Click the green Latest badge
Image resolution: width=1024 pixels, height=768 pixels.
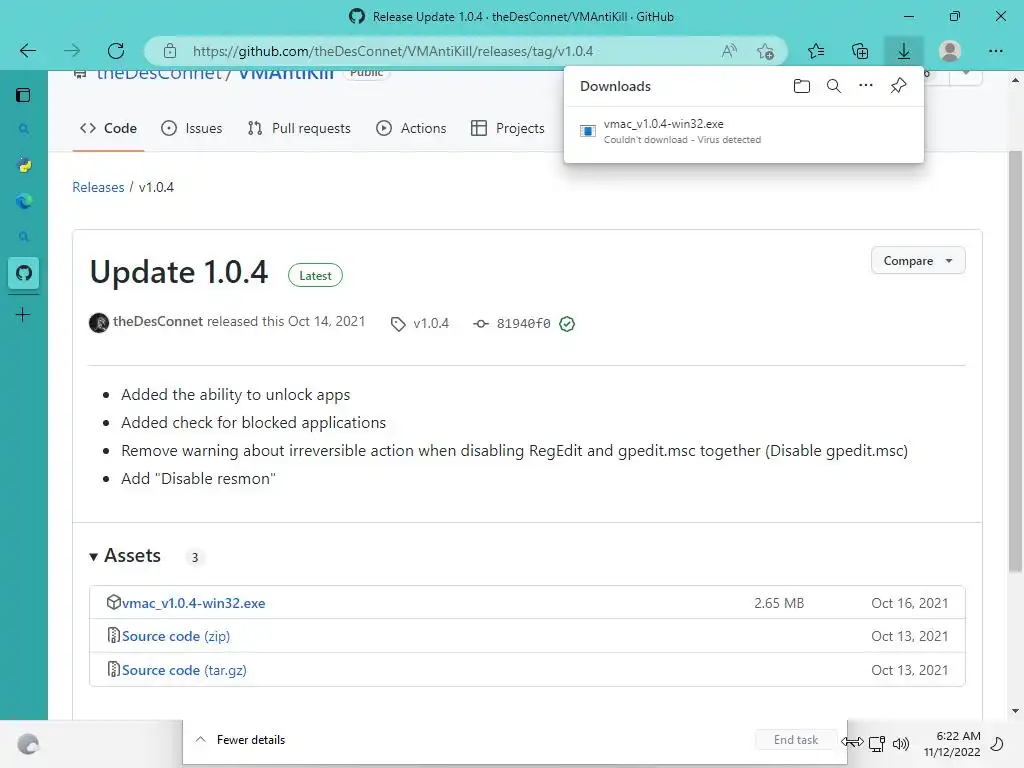coord(315,276)
